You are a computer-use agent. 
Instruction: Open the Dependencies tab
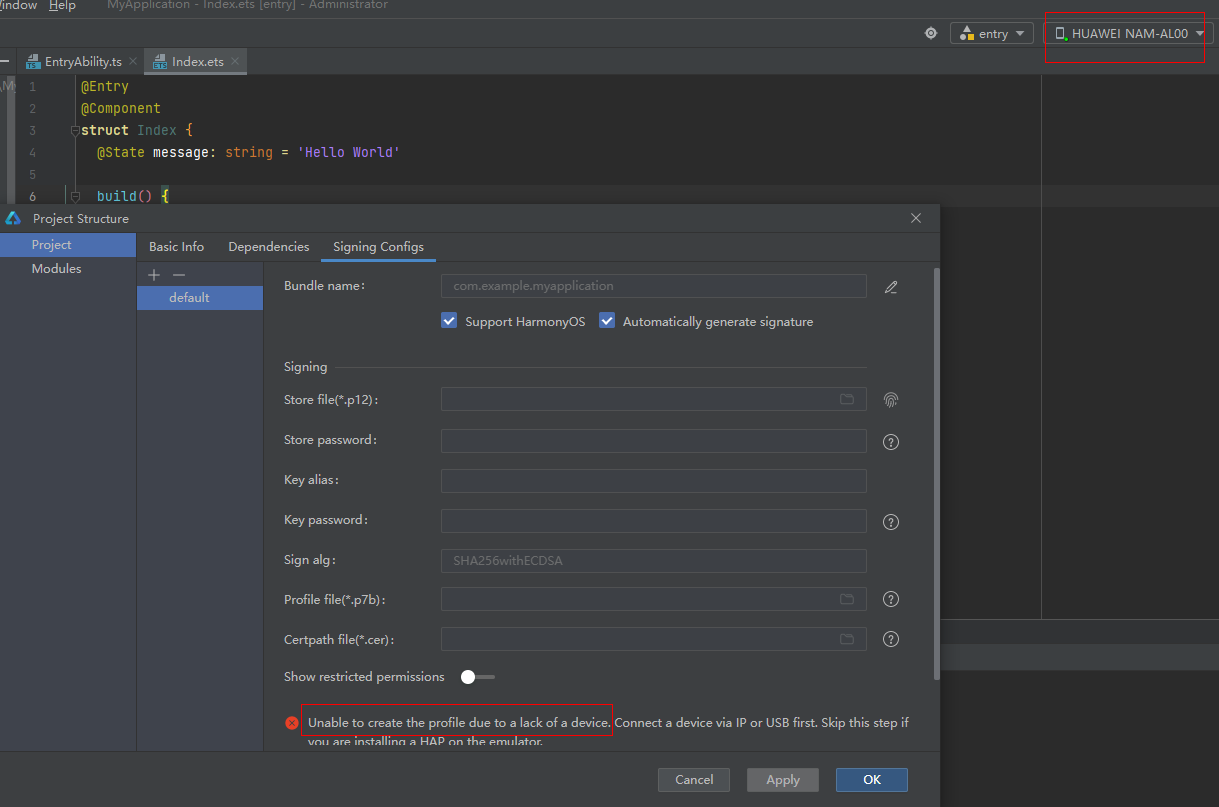[x=269, y=247]
